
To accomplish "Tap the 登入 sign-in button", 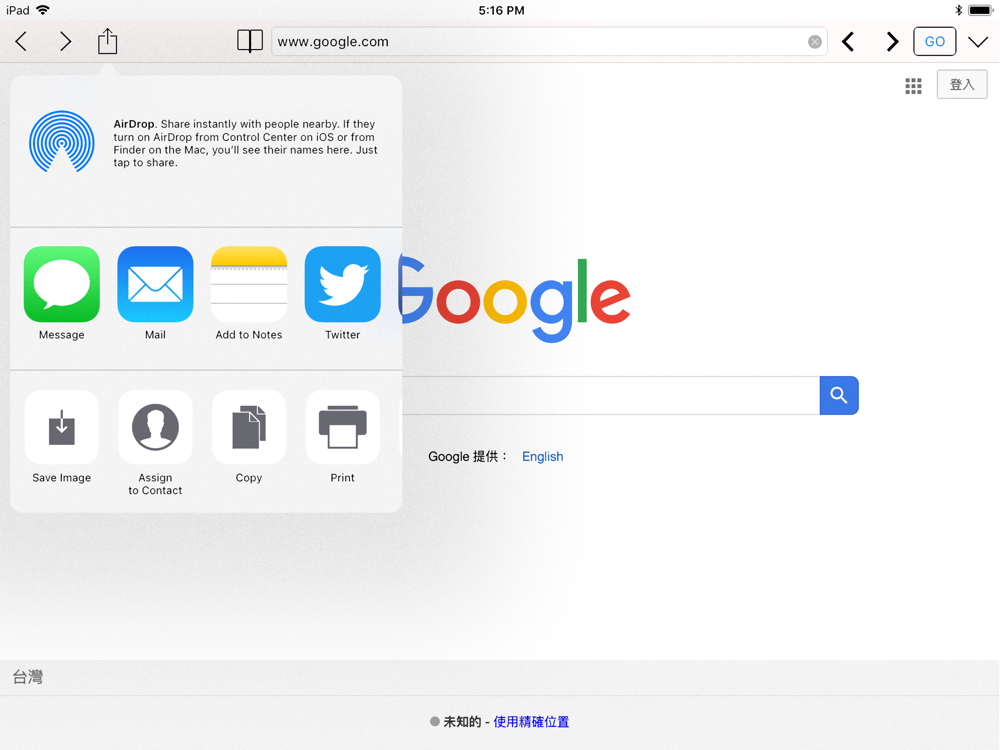I will (x=962, y=85).
